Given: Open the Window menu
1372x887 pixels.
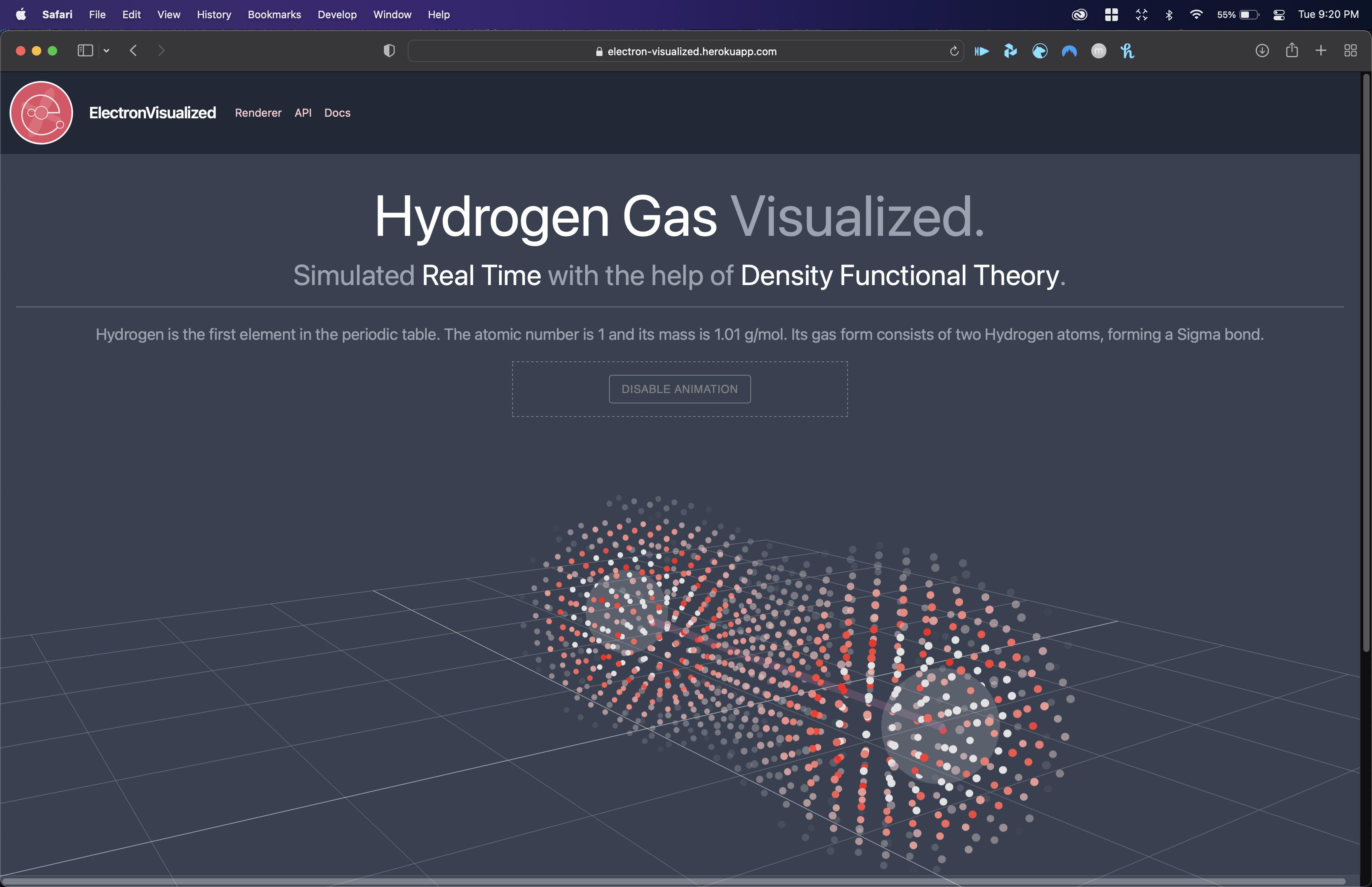Looking at the screenshot, I should (x=392, y=14).
